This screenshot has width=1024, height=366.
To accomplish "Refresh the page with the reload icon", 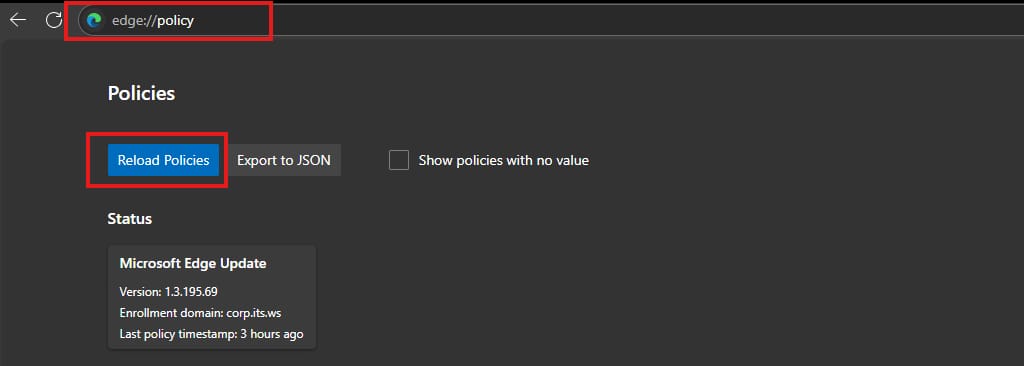I will (x=54, y=20).
